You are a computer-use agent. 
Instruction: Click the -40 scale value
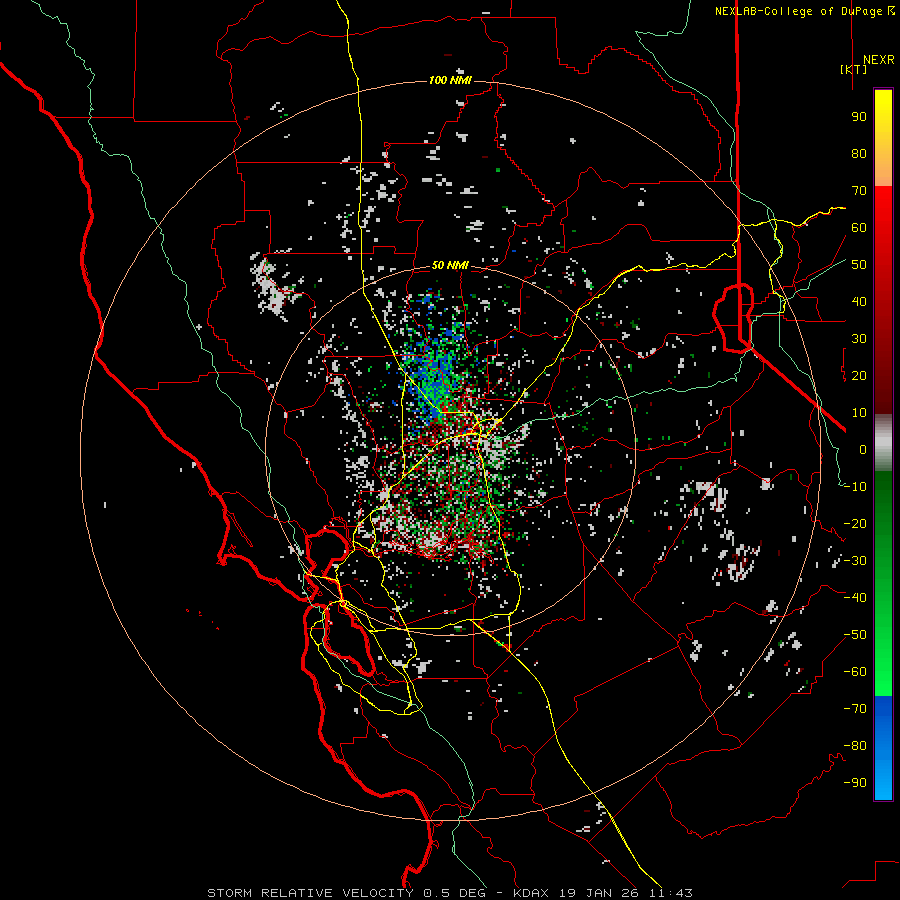855,598
